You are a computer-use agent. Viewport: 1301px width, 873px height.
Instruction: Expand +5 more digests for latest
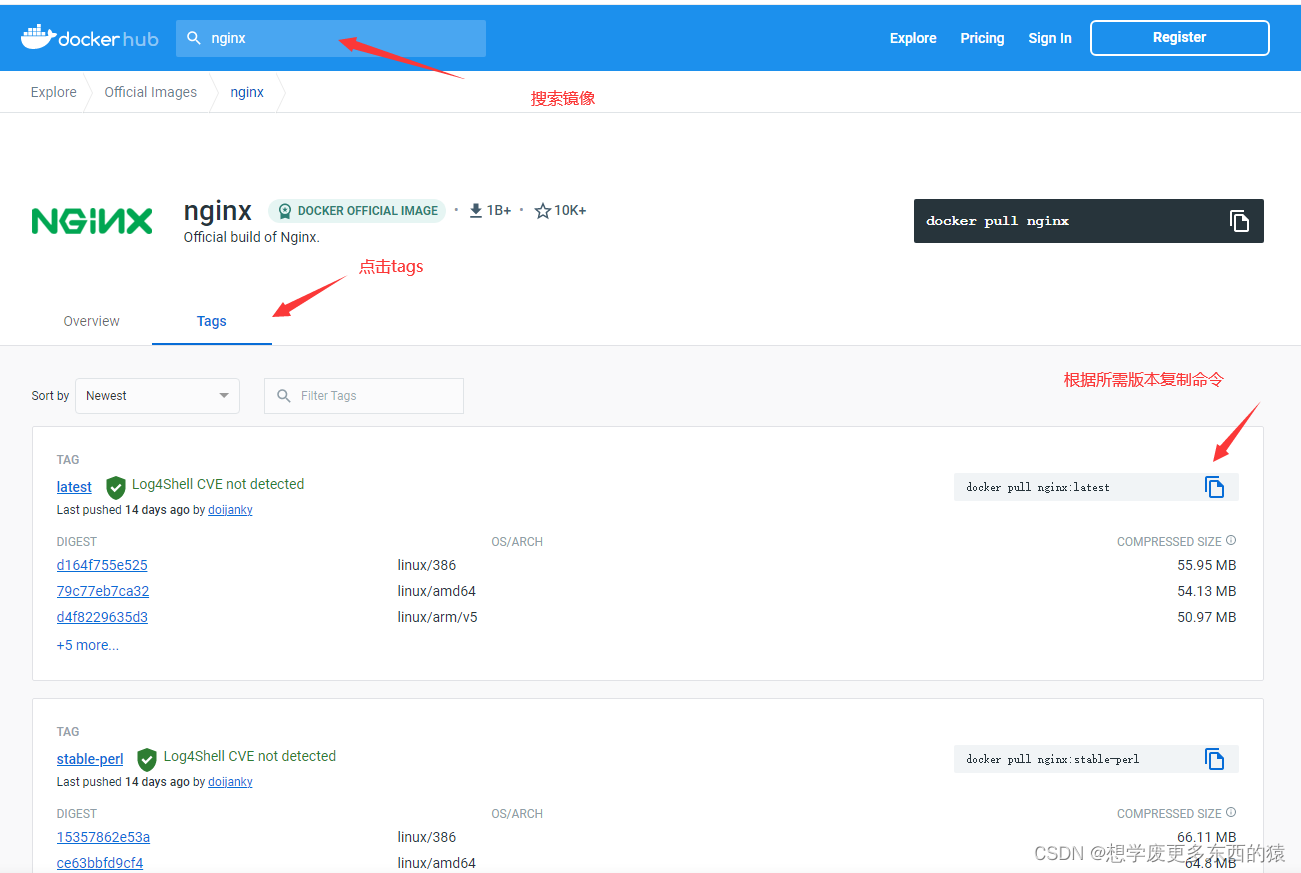[88, 645]
